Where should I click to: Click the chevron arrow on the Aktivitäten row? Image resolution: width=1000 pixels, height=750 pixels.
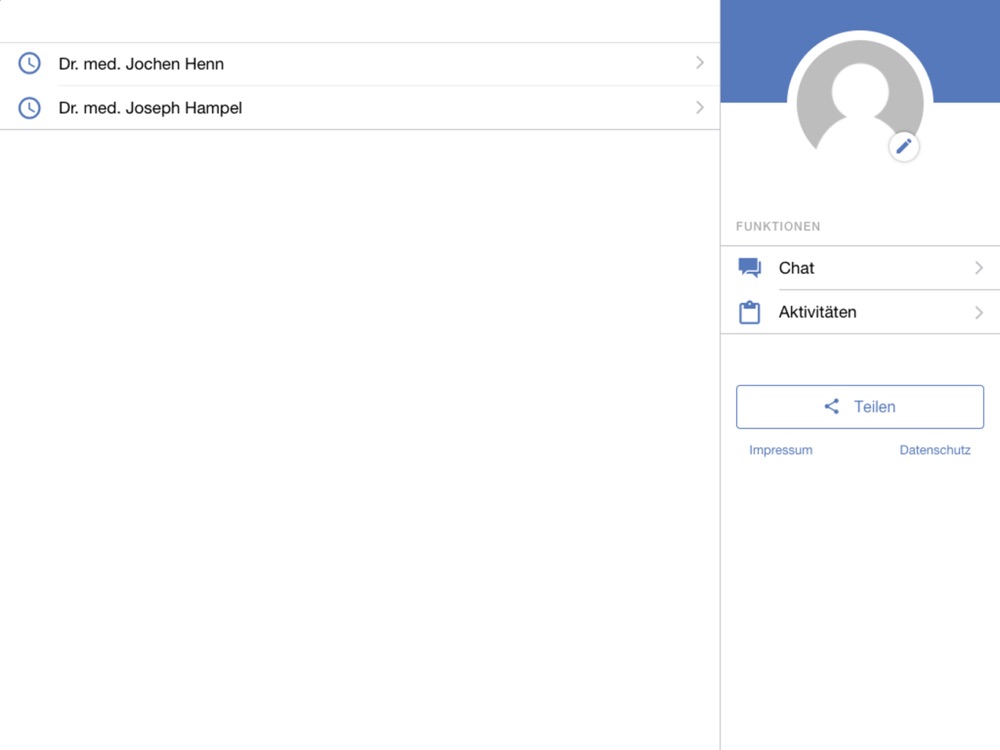tap(979, 312)
